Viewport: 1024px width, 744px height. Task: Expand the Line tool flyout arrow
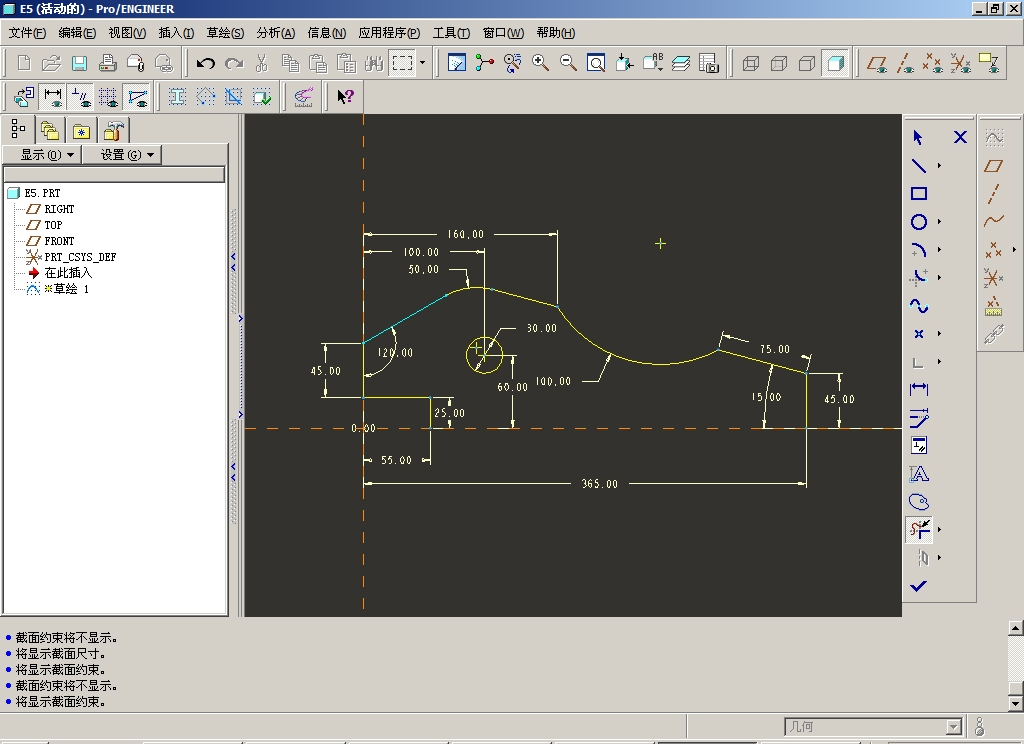coord(940,166)
